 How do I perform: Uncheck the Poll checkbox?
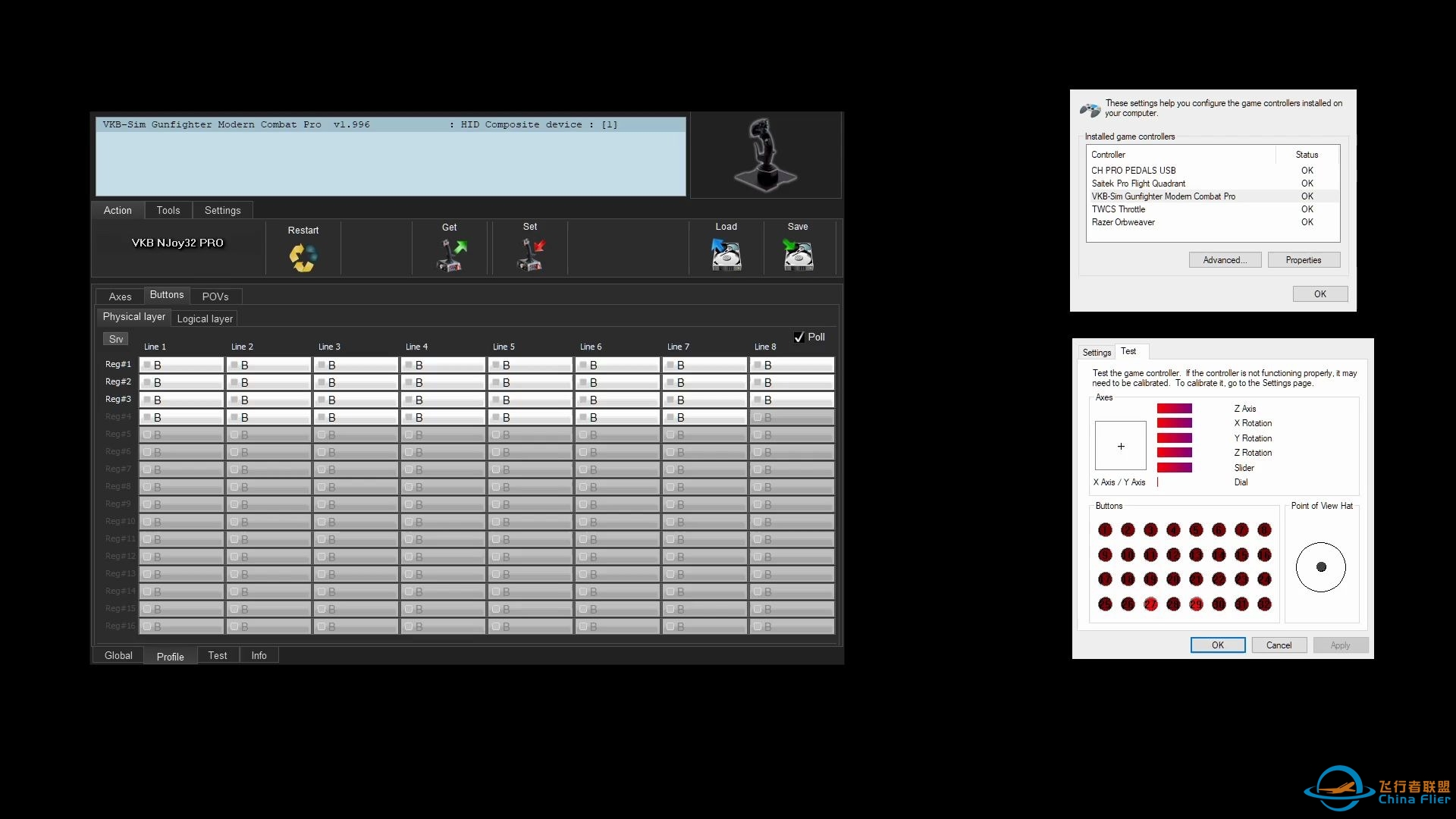(x=799, y=337)
